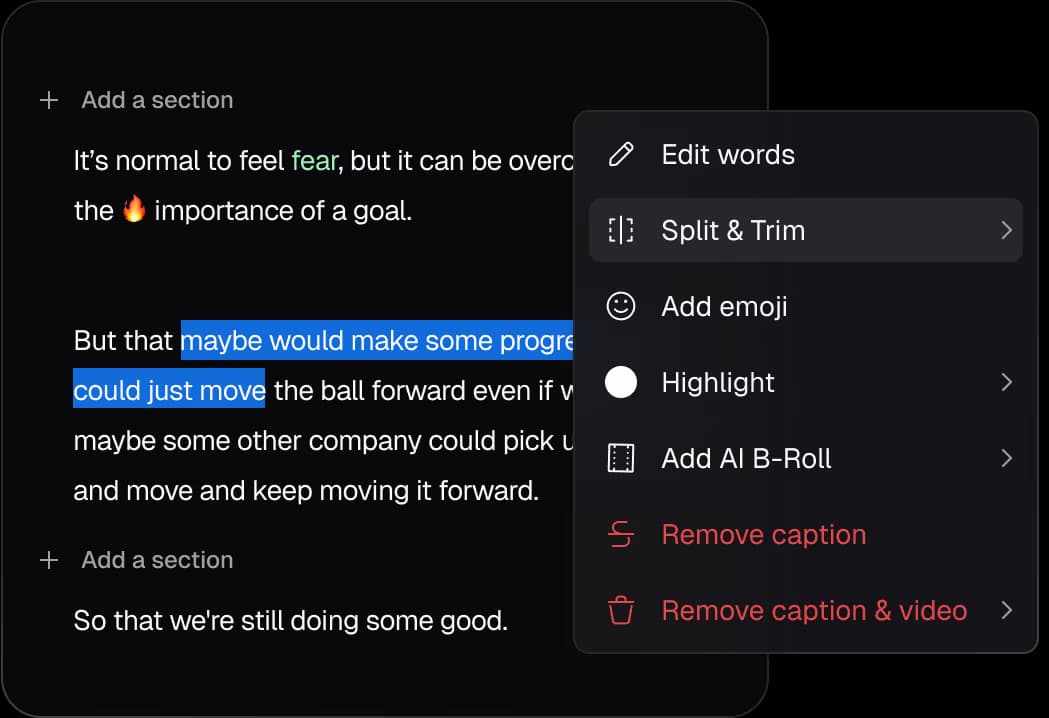Click the strikethrough Remove caption icon
The width and height of the screenshot is (1049, 718).
621,535
